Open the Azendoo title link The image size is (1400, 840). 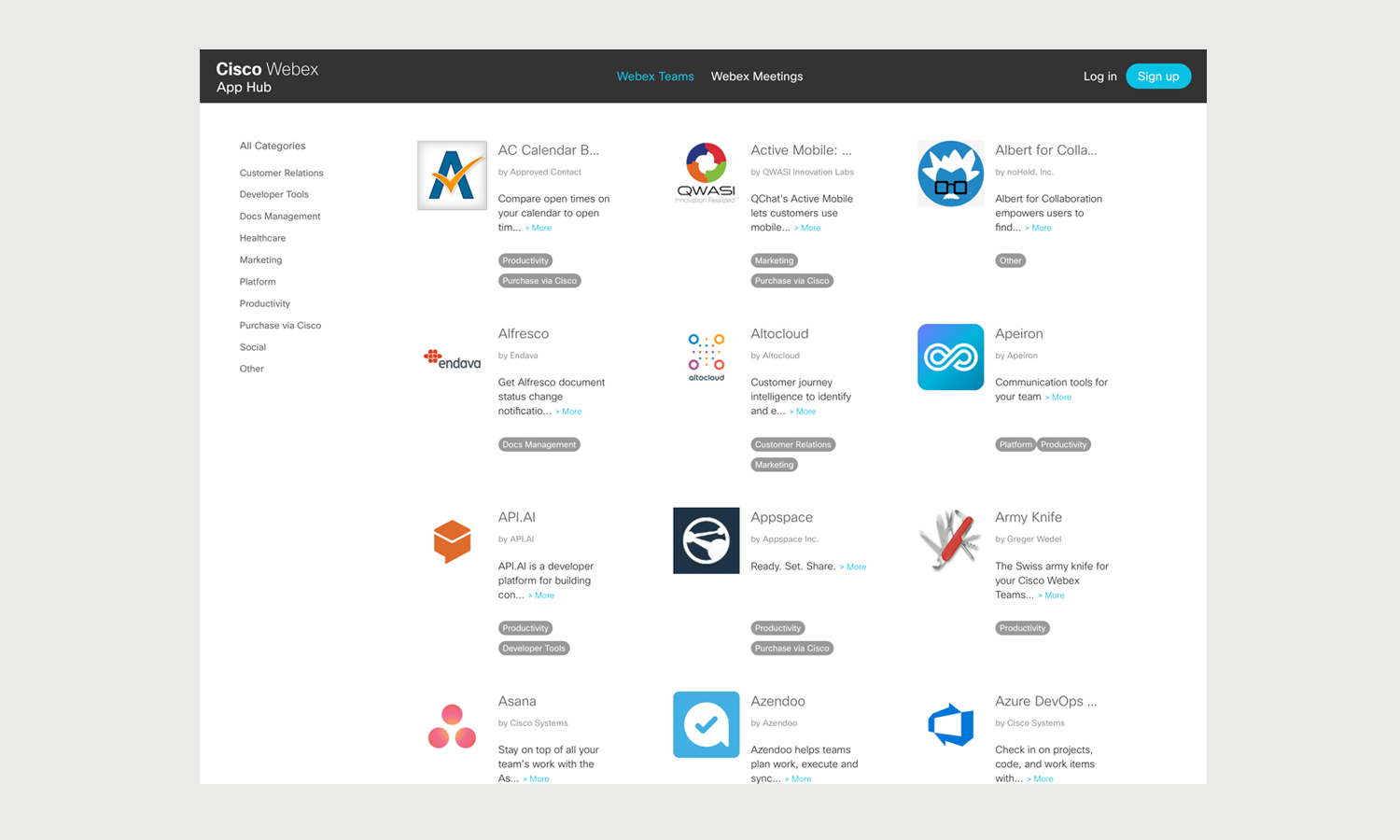click(x=777, y=701)
